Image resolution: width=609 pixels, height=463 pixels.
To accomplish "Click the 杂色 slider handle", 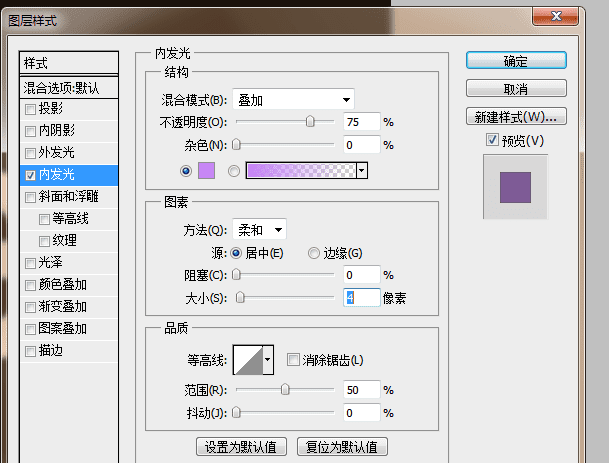I will coord(236,144).
